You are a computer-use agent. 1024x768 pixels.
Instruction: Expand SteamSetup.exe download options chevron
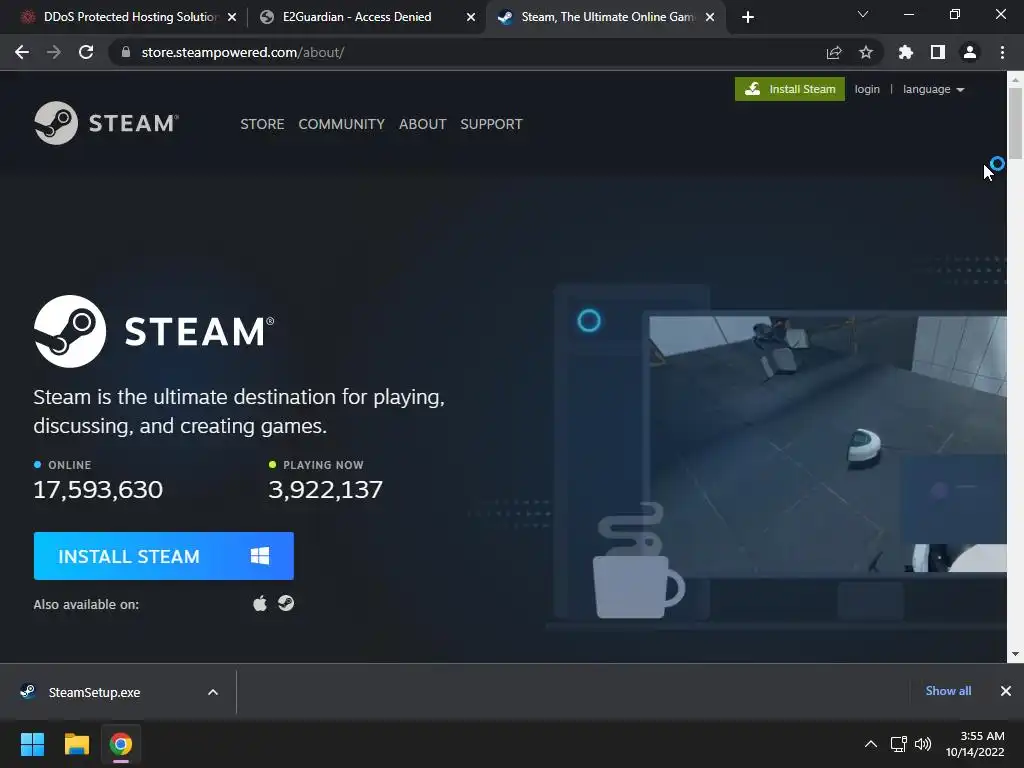click(213, 692)
